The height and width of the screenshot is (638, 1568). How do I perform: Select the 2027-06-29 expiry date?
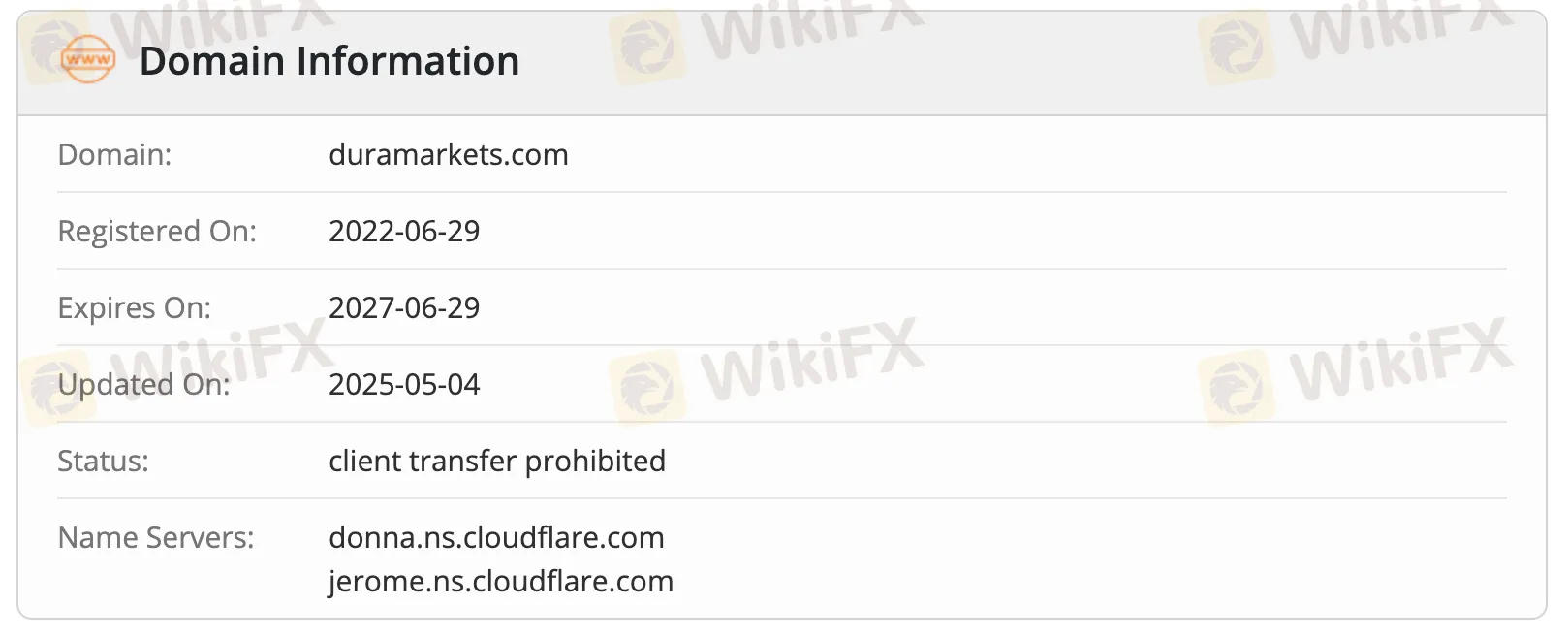(404, 307)
